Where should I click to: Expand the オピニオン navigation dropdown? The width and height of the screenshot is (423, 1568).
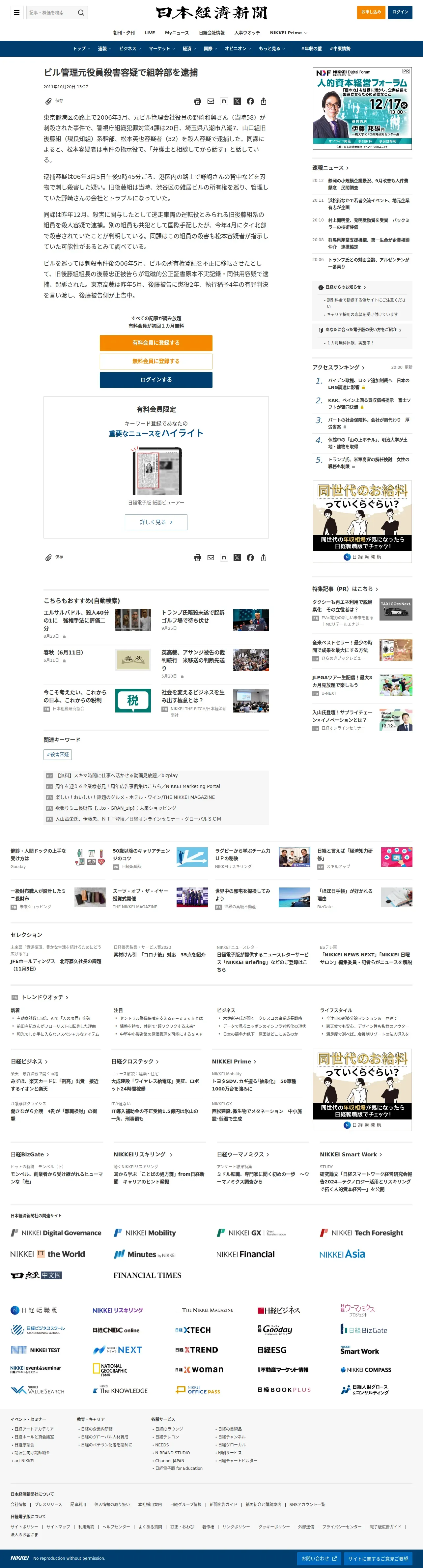(238, 49)
